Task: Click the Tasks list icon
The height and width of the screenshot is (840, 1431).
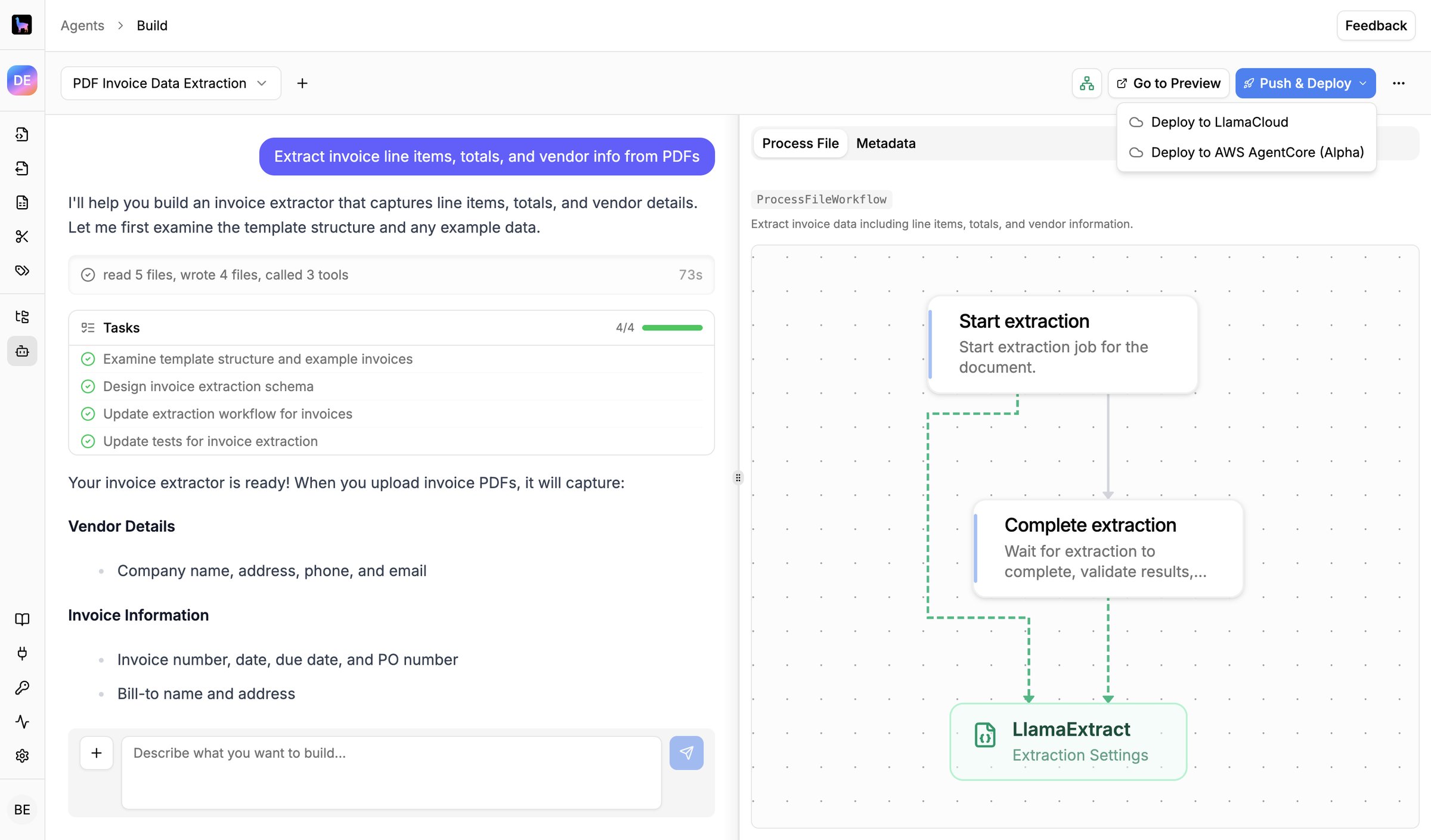Action: pos(88,327)
